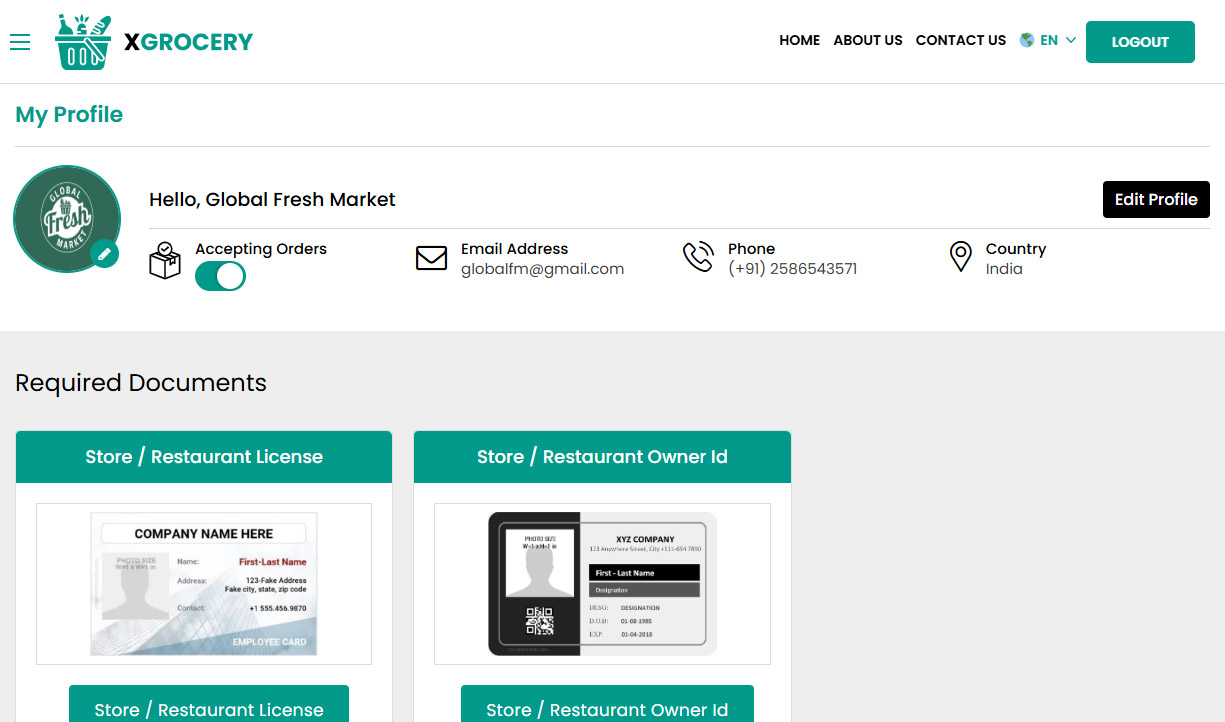Open Edit Profile
The width and height of the screenshot is (1225, 722).
pos(1156,199)
